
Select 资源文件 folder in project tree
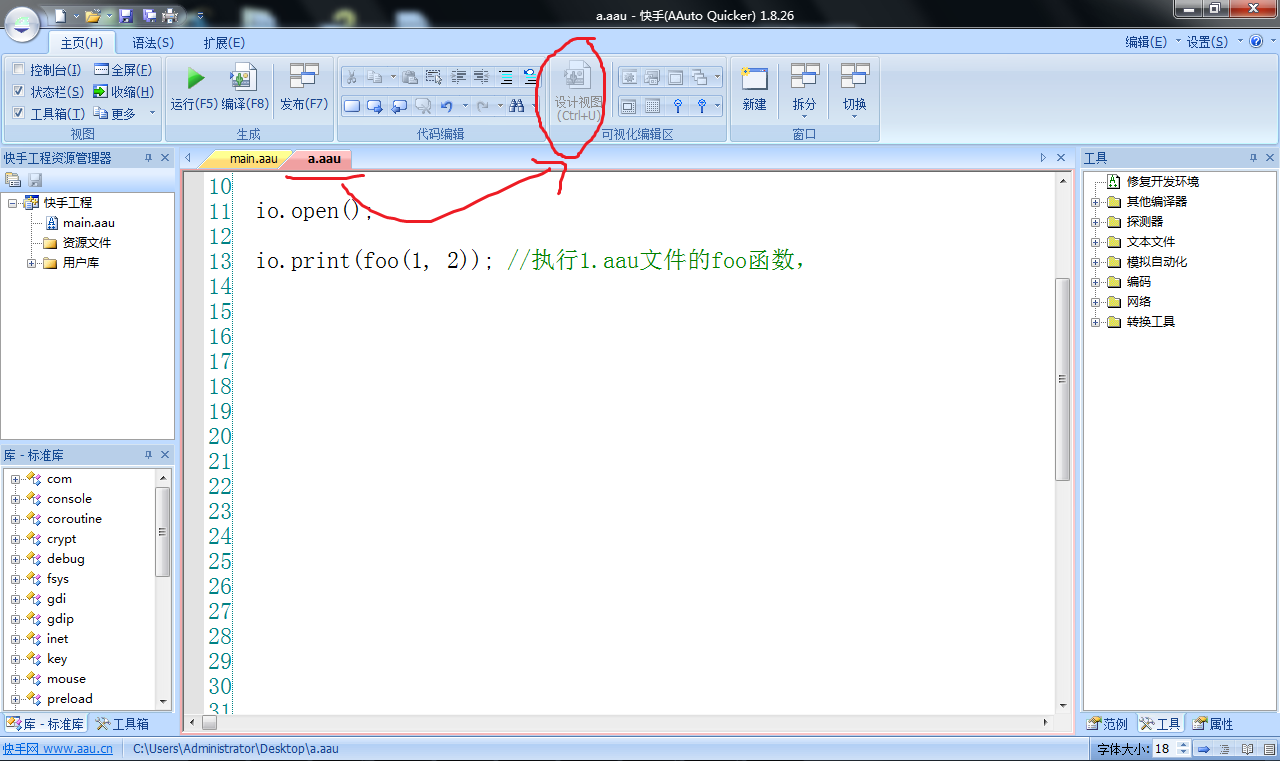point(87,243)
